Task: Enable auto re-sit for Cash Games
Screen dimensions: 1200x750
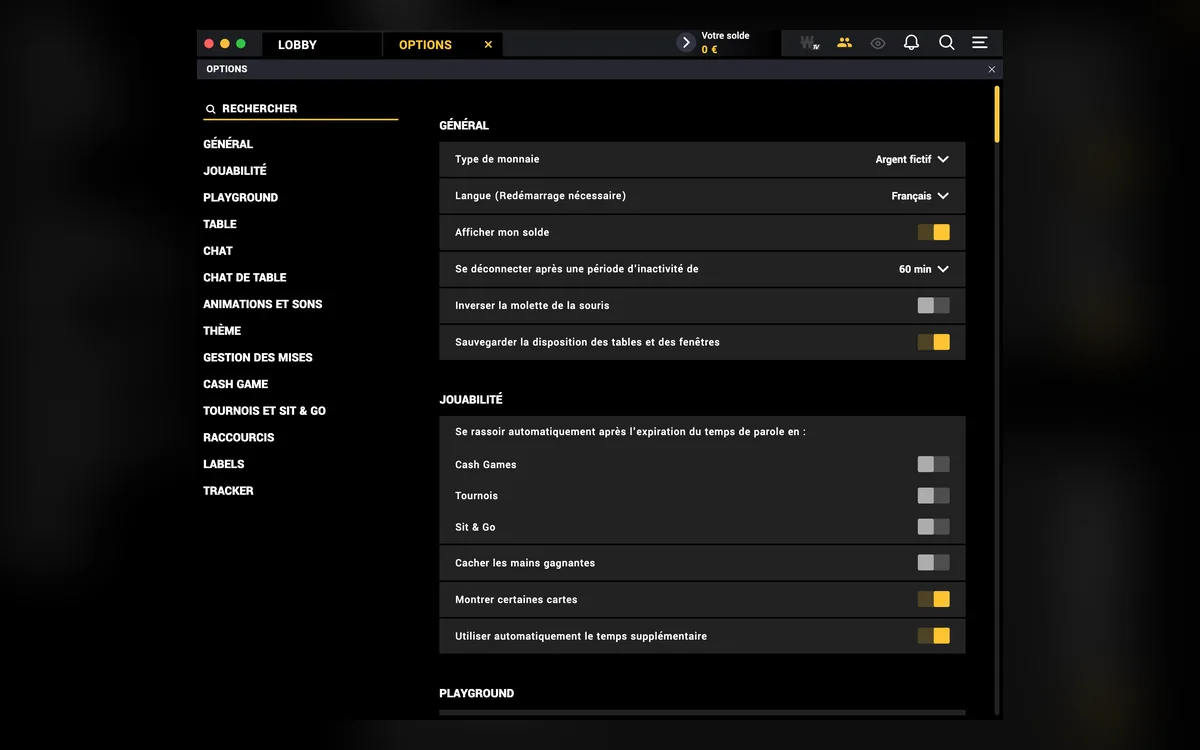Action: click(x=934, y=464)
